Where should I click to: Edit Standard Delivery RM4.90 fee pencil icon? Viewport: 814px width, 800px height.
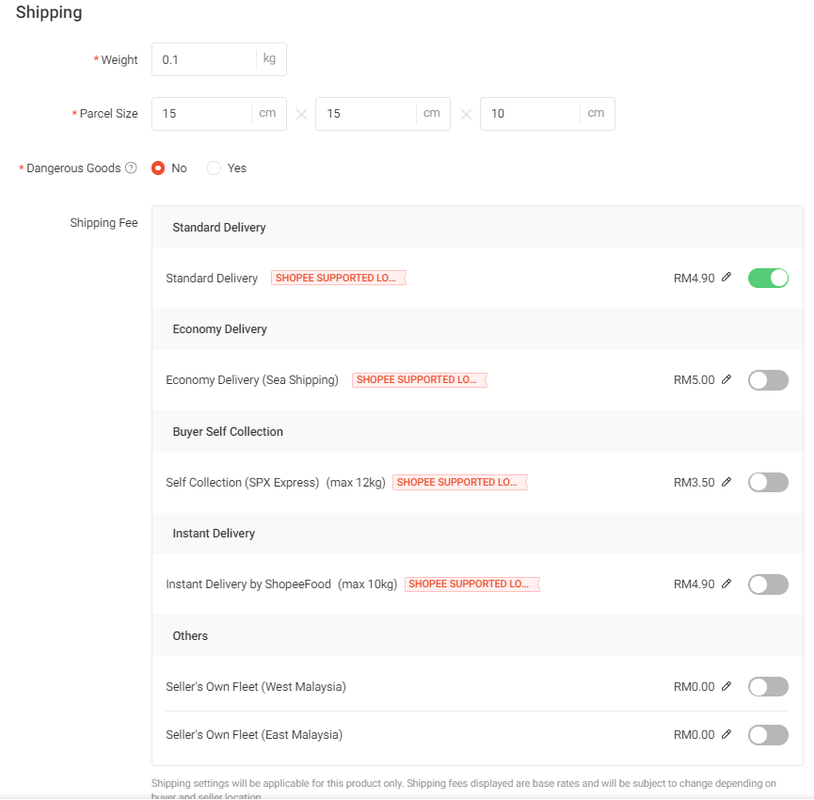click(726, 277)
